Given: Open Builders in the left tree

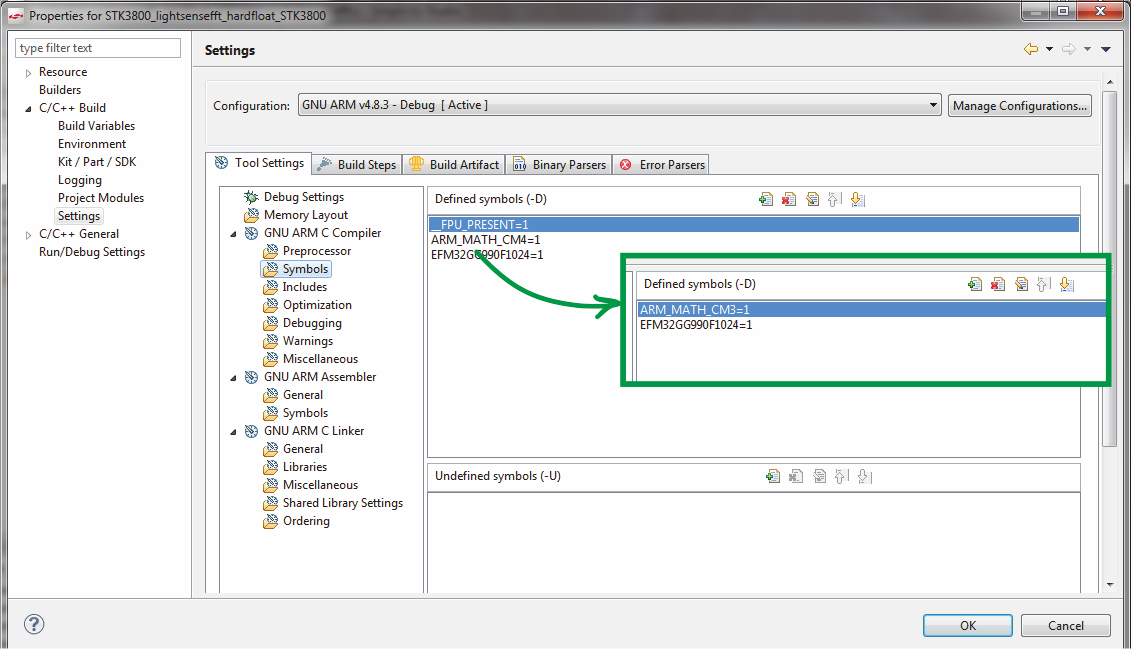Looking at the screenshot, I should click(x=60, y=90).
